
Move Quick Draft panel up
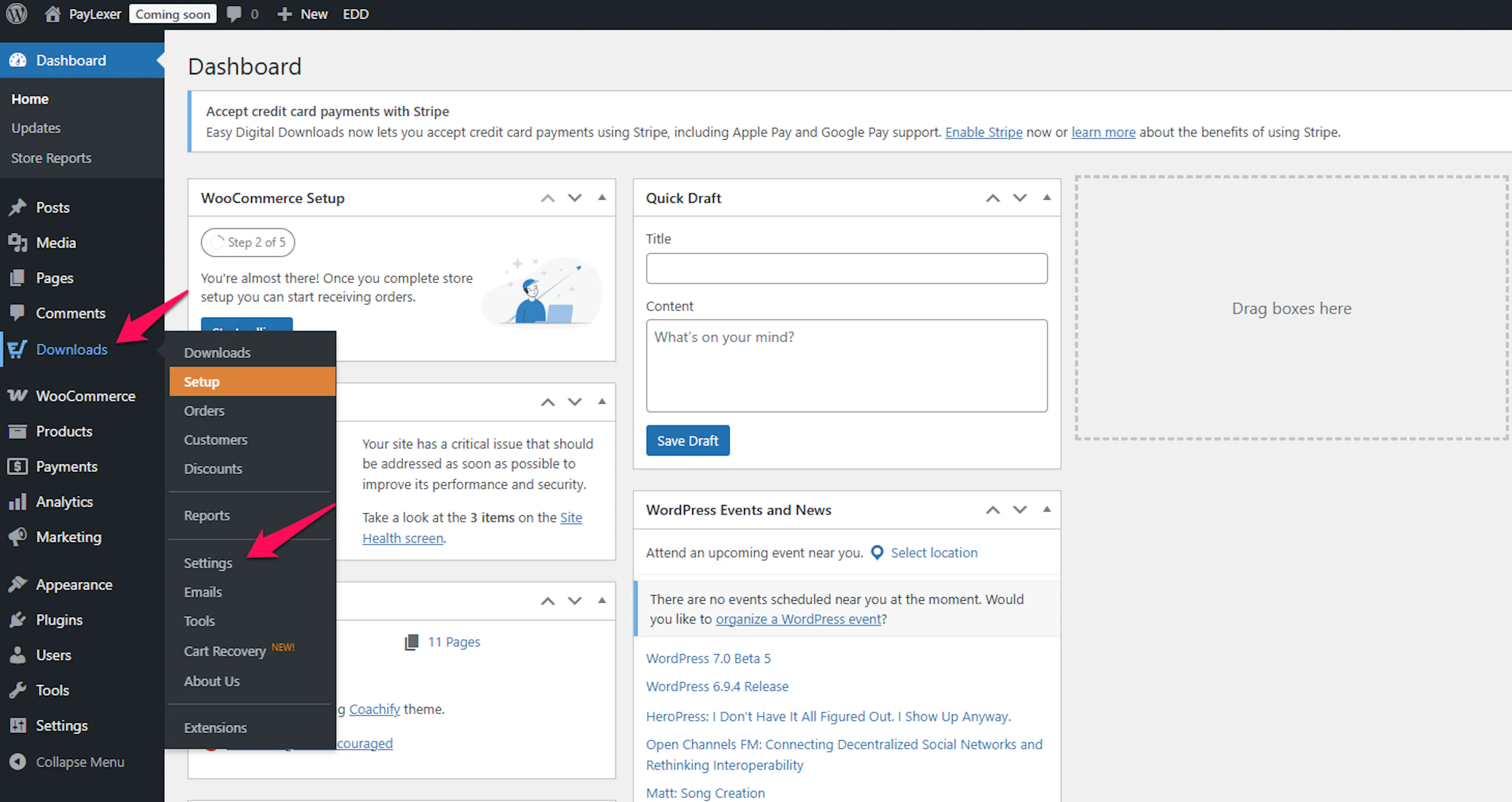(993, 198)
